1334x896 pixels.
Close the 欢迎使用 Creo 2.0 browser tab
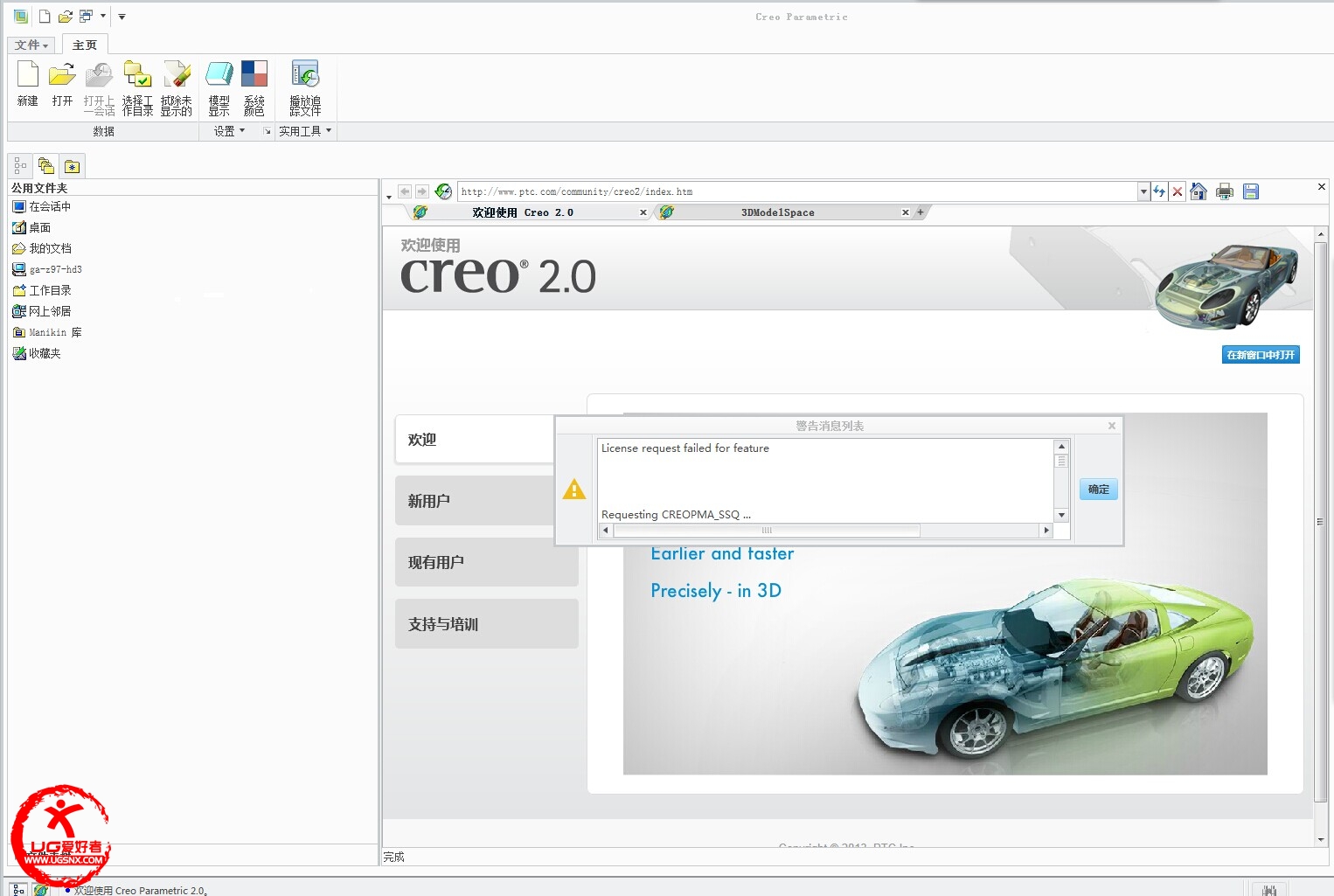point(643,212)
